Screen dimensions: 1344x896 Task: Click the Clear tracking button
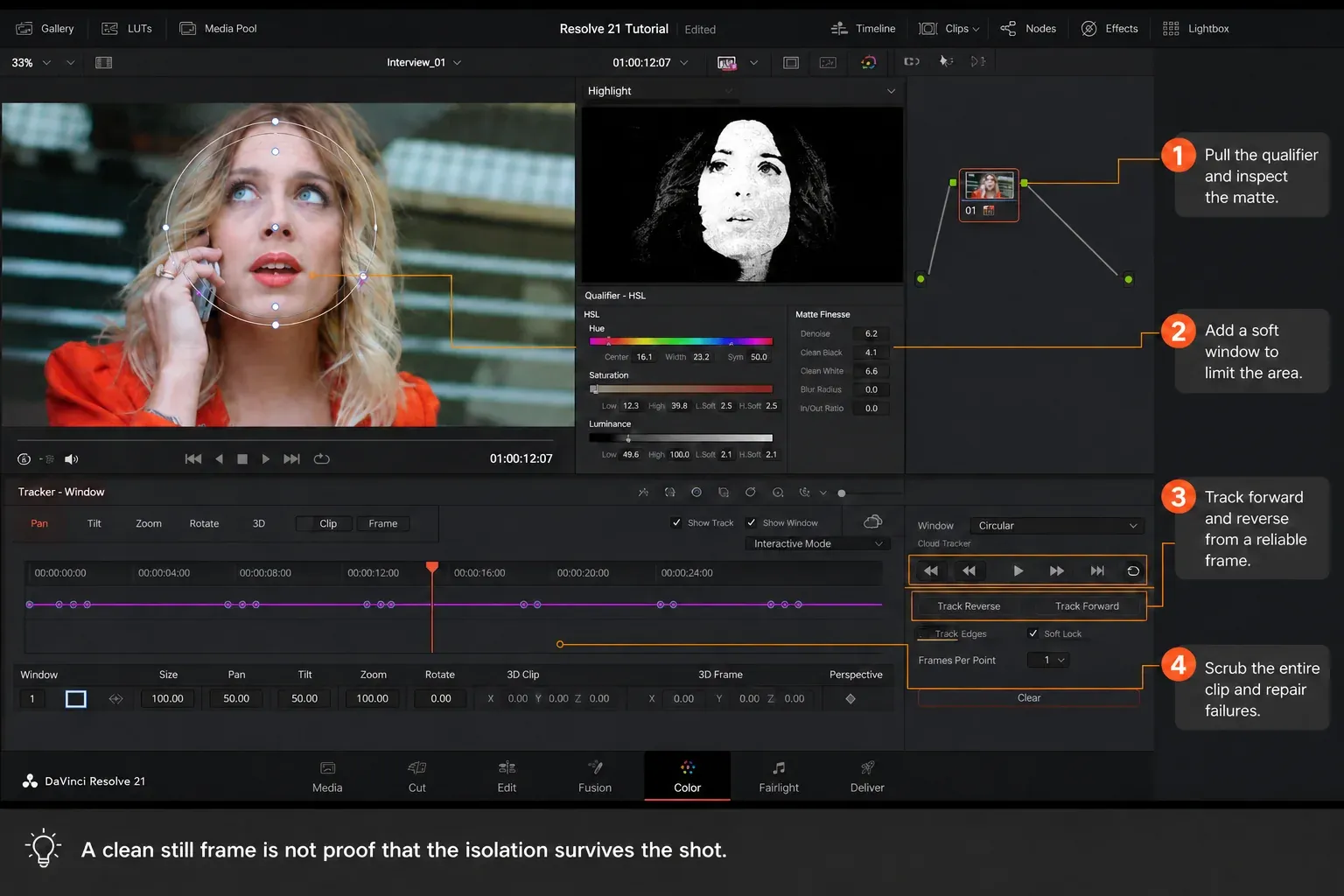click(1029, 698)
